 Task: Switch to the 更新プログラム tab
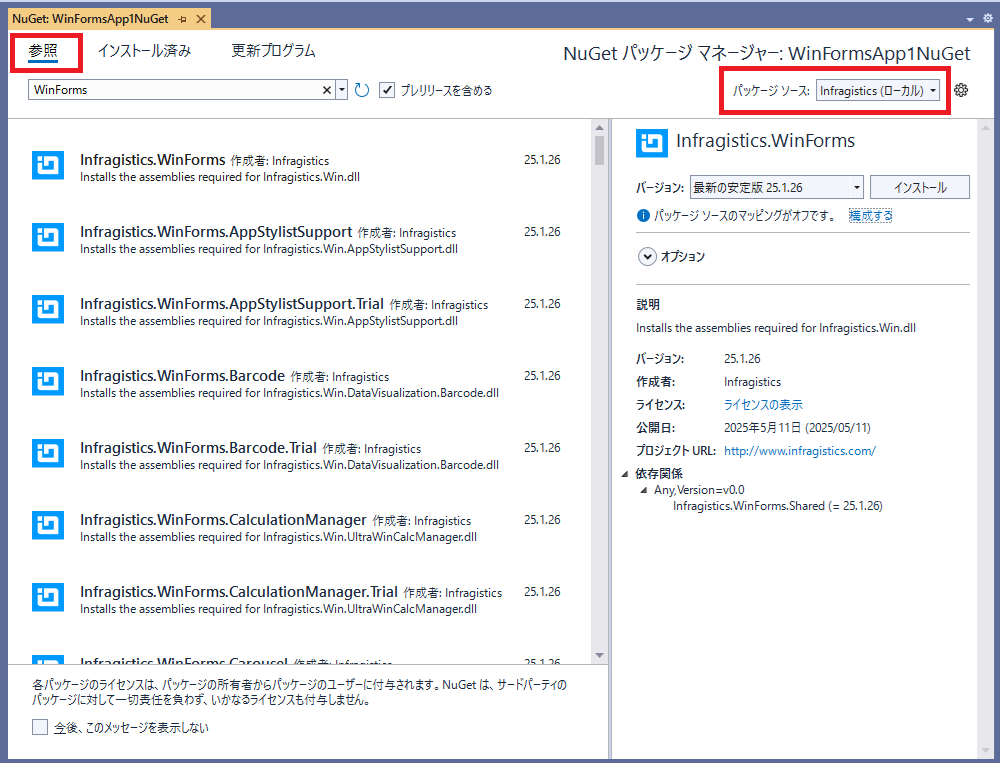pyautogui.click(x=274, y=51)
